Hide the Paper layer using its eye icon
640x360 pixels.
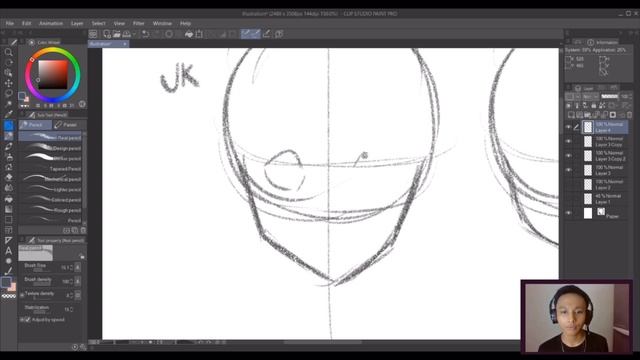(568, 213)
